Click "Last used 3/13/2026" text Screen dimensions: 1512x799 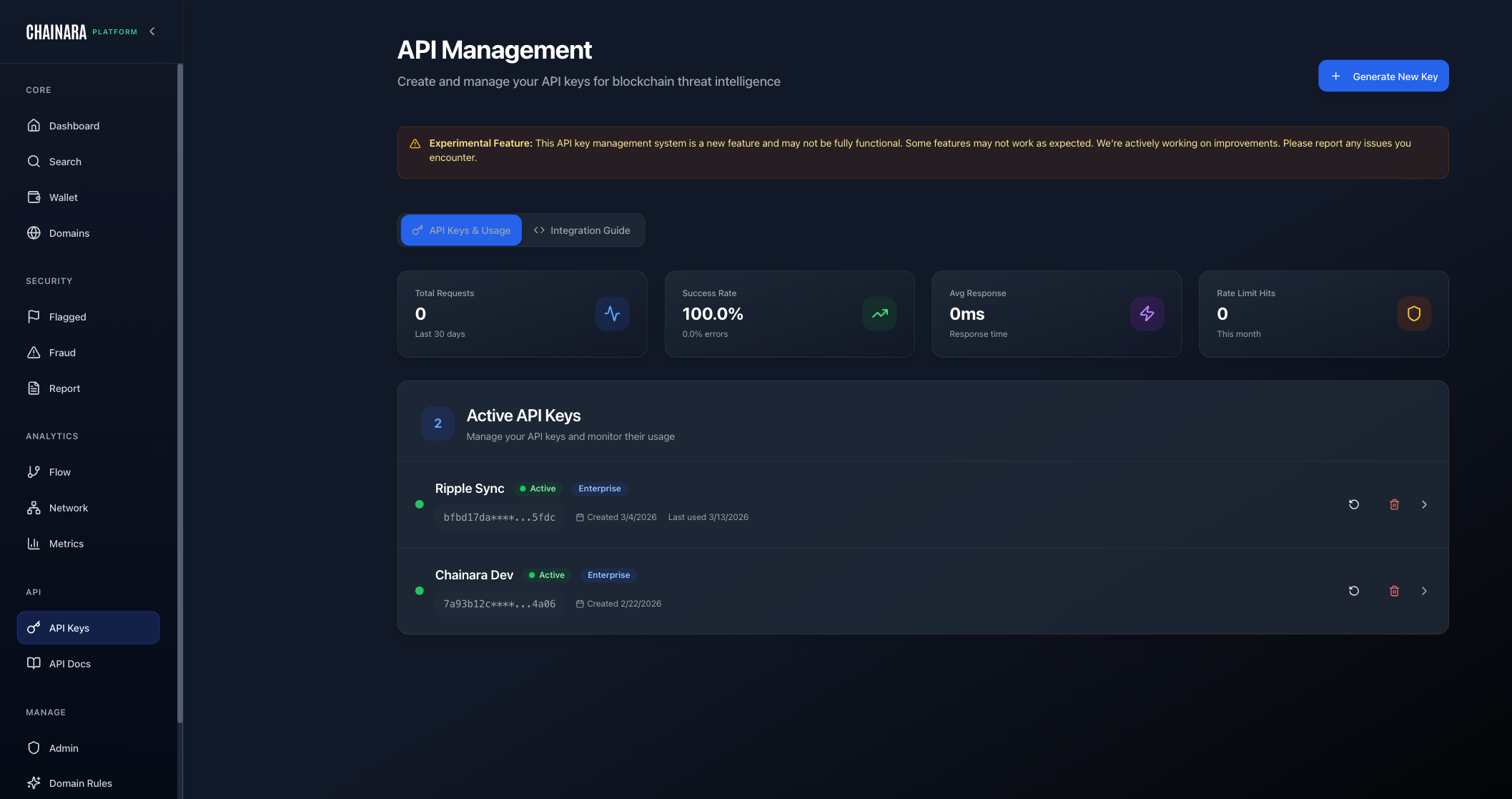[x=708, y=517]
